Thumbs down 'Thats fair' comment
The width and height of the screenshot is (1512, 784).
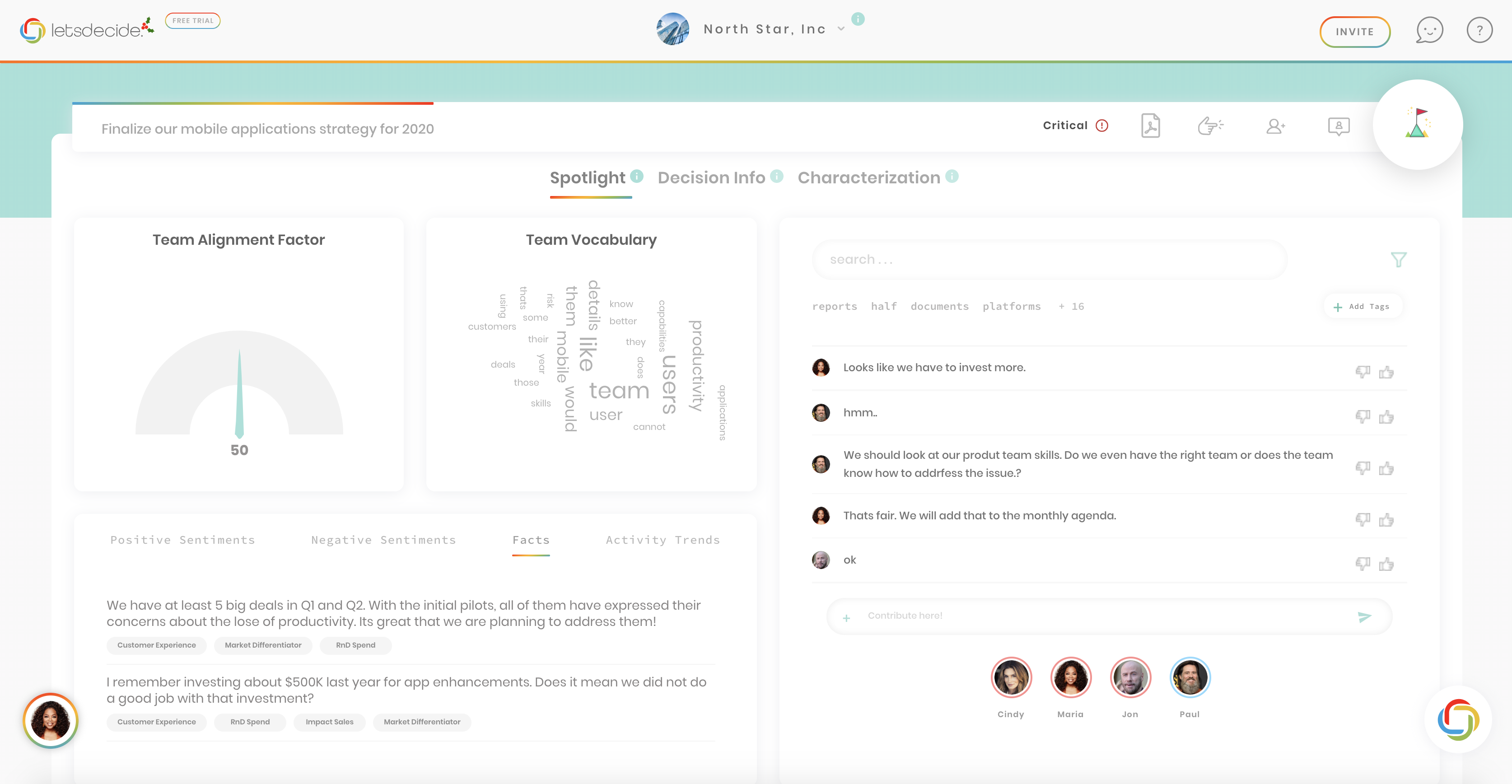(1363, 520)
